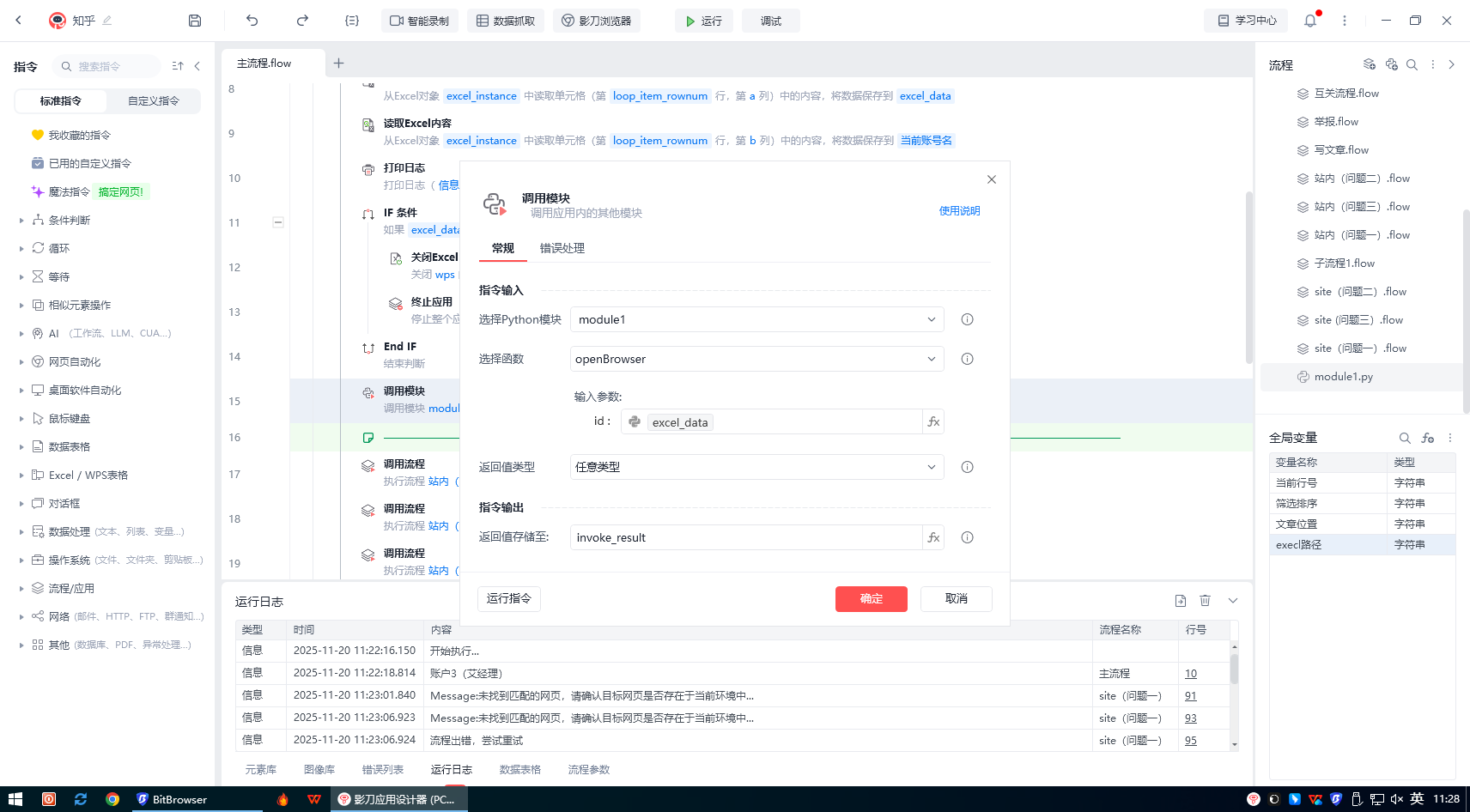Switch to 元素库 bottom tab
This screenshot has height=812, width=1470.
tap(261, 770)
